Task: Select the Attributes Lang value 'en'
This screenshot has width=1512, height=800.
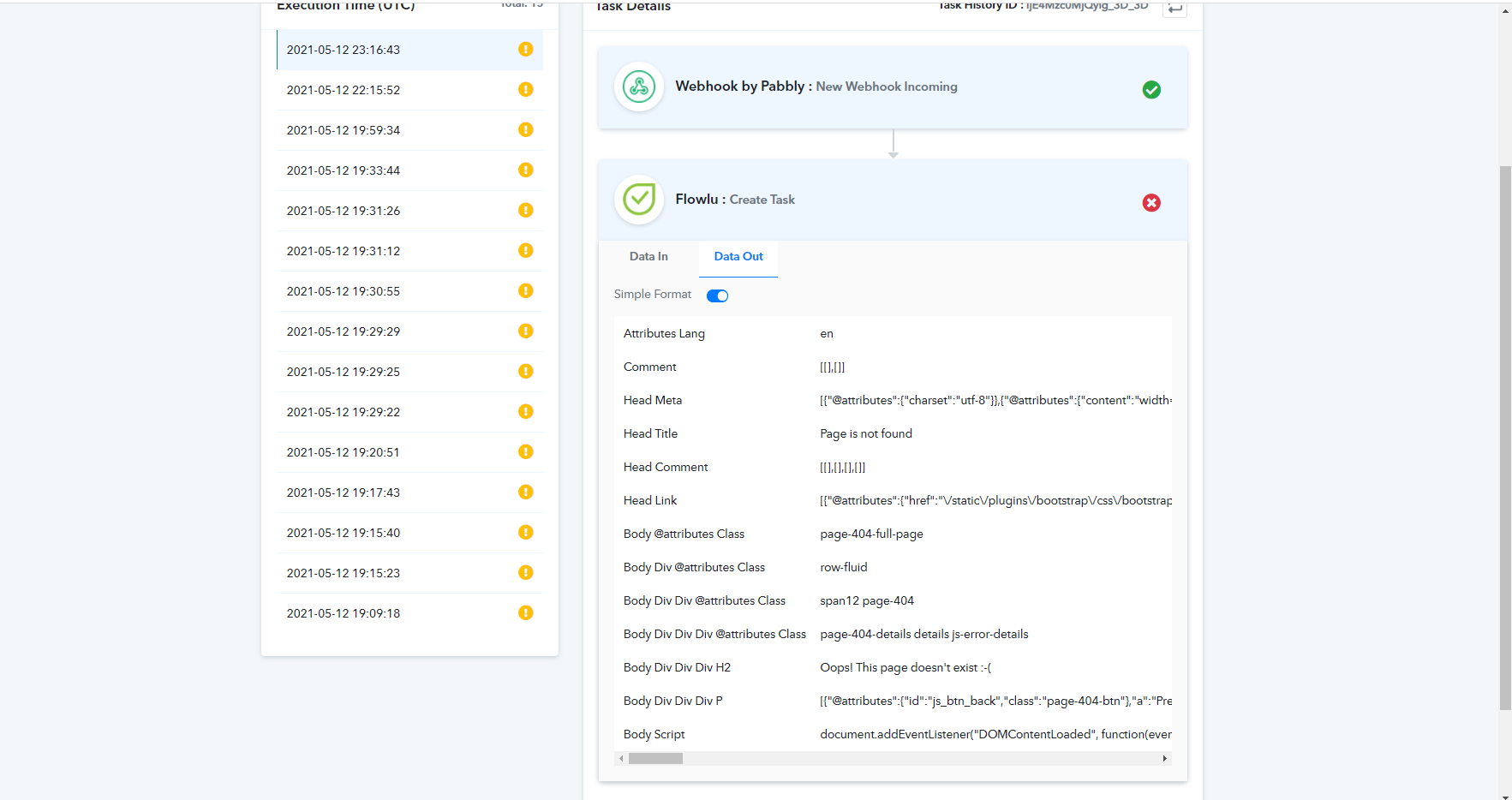Action: point(827,334)
